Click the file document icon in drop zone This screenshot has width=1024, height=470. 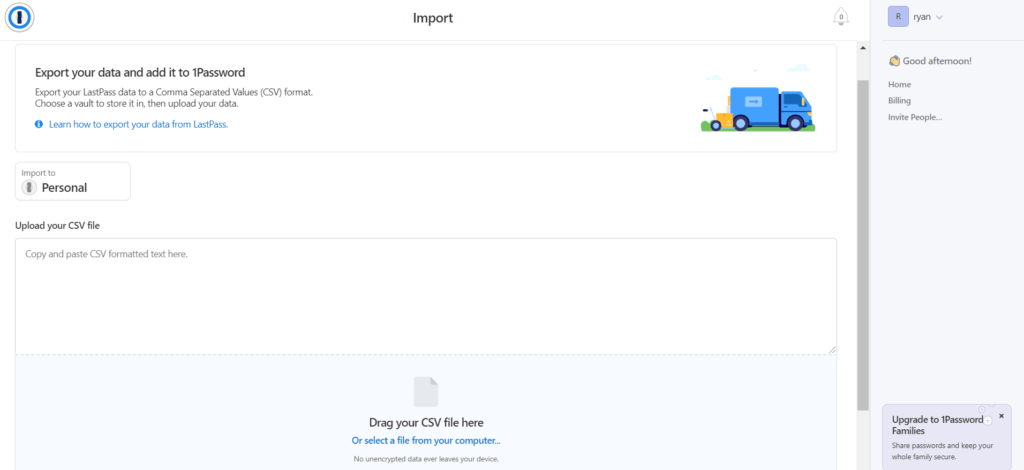[x=426, y=392]
